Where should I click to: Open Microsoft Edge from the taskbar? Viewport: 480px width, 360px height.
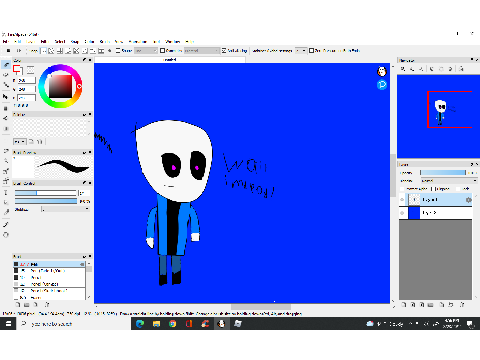pos(140,323)
